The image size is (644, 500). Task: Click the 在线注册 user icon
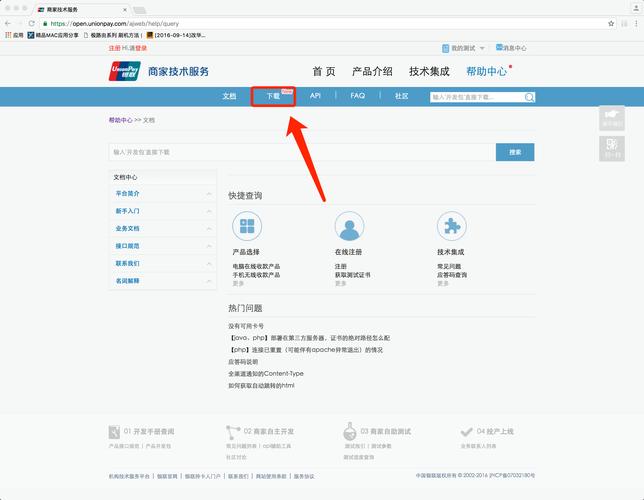pos(348,225)
